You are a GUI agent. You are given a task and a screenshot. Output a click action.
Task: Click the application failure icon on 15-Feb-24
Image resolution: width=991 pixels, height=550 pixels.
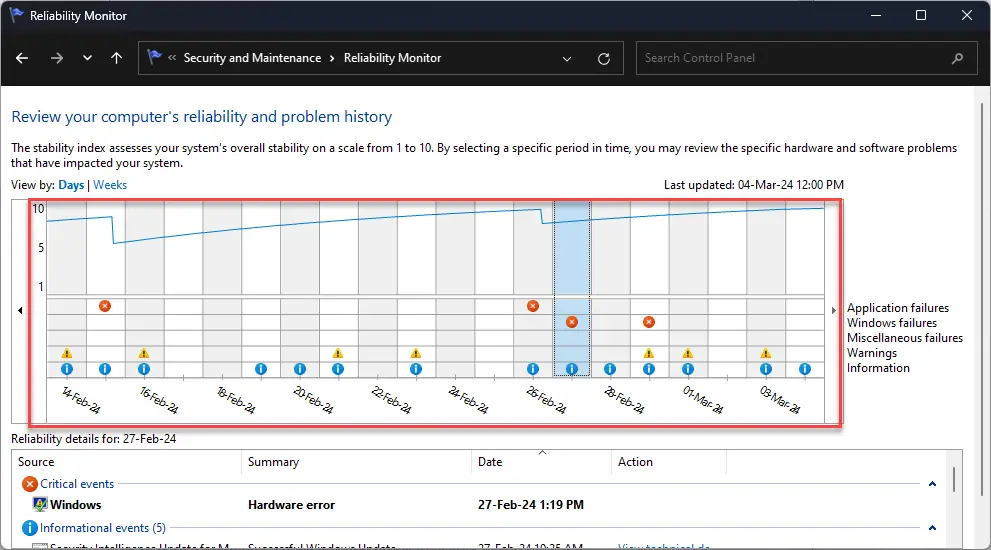105,306
